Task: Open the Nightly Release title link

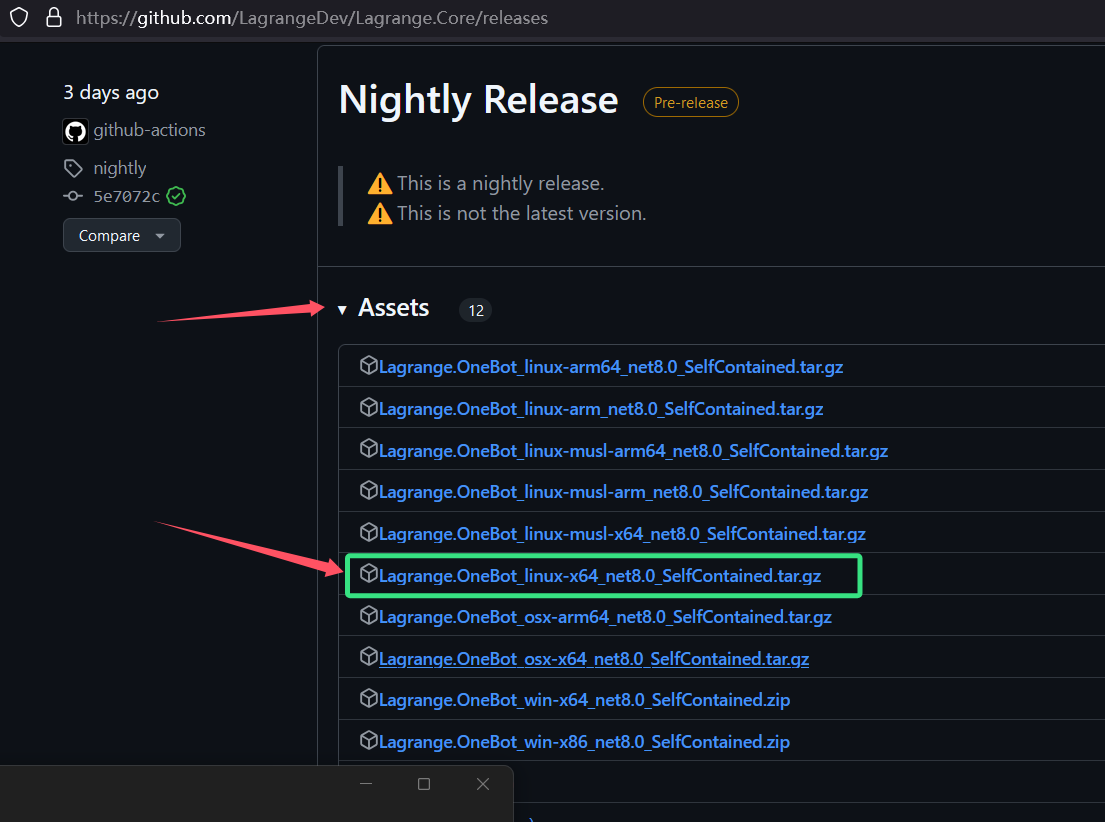Action: (x=479, y=99)
